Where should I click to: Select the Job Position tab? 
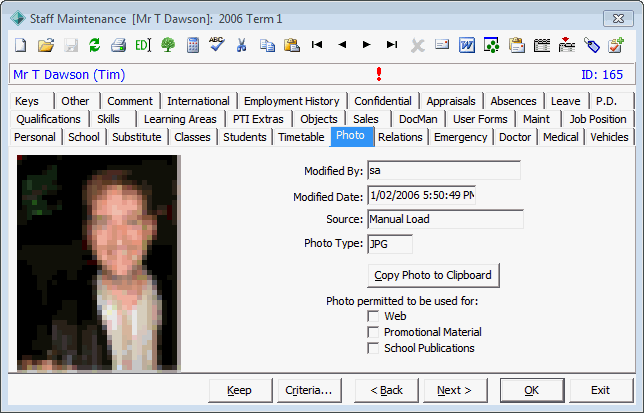pos(598,119)
